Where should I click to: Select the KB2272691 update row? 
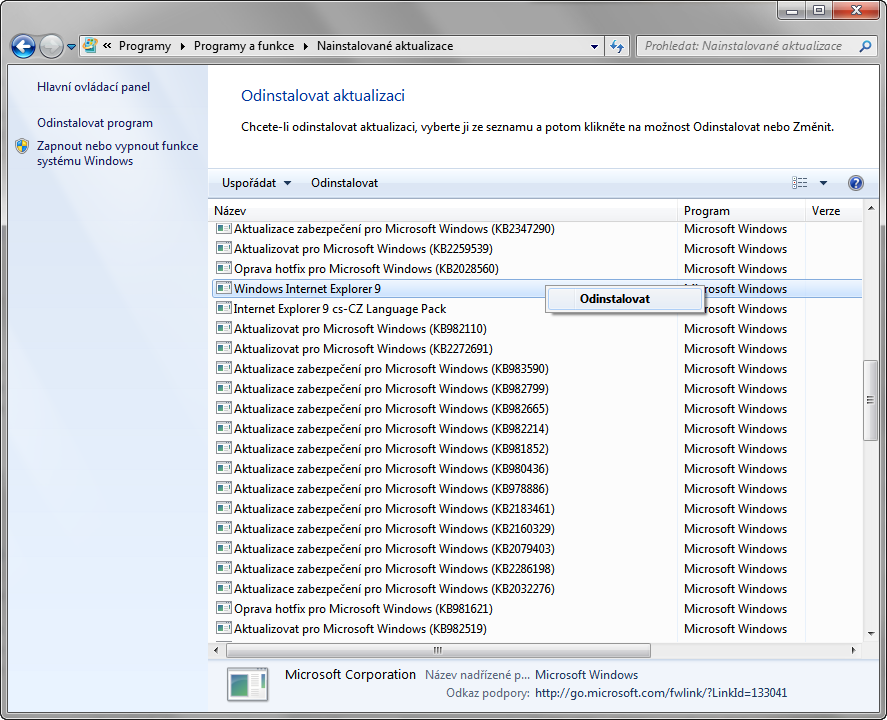537,349
